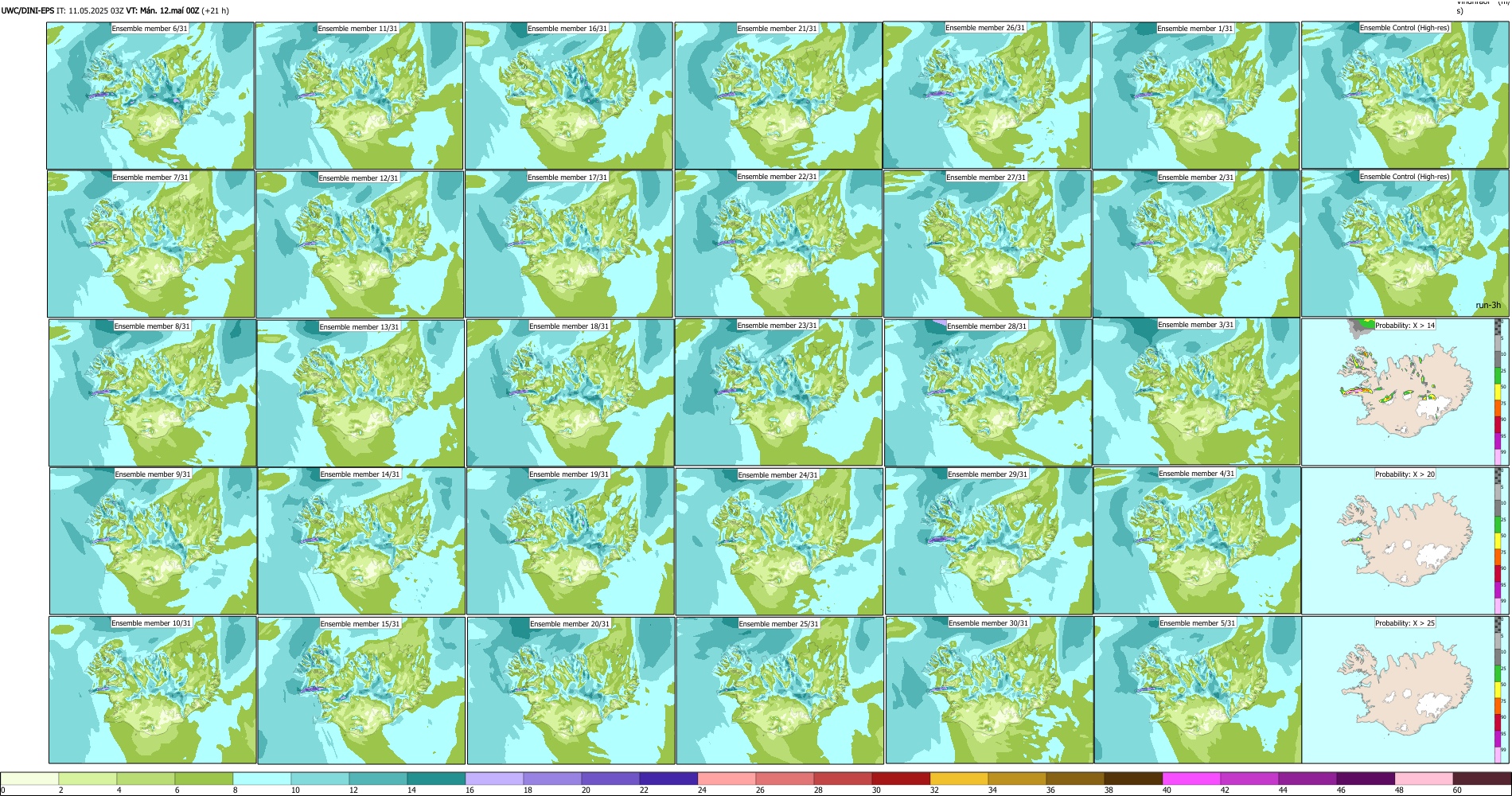Pick the dark indigo 22–24 legend swatch
Image resolution: width=1512 pixels, height=796 pixels.
pos(668,778)
